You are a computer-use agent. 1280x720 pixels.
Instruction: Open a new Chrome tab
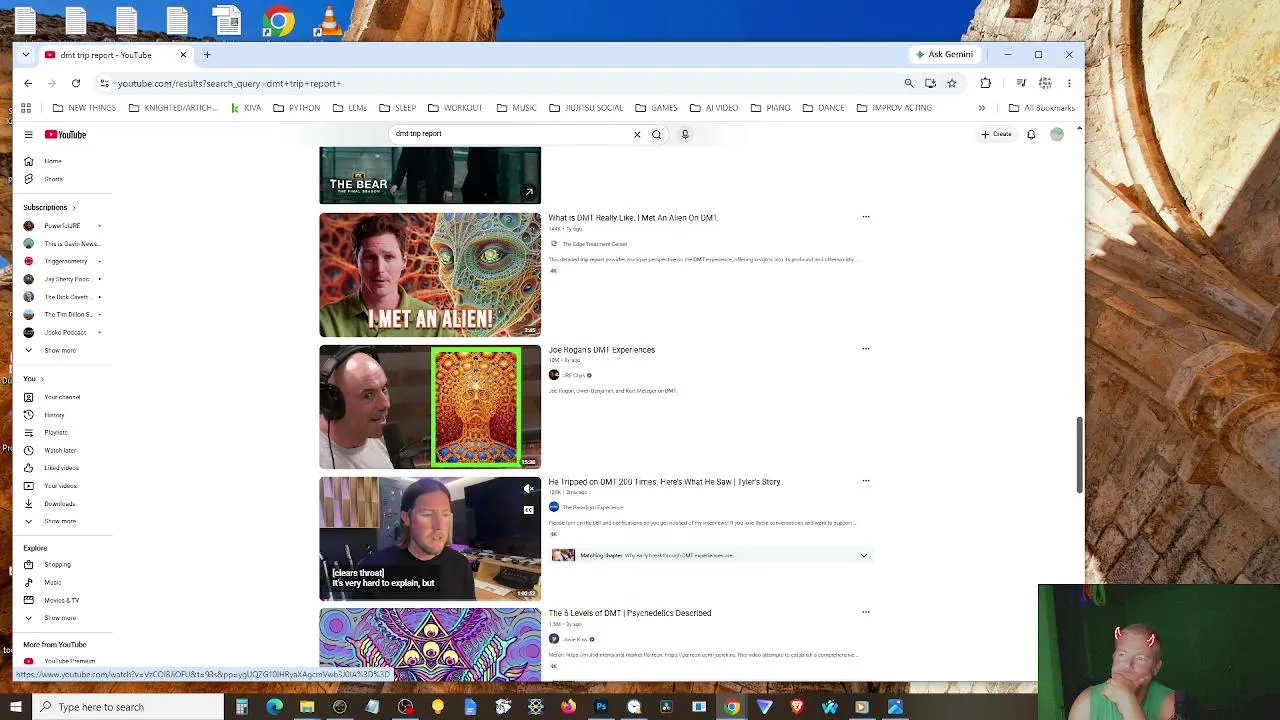coord(207,55)
